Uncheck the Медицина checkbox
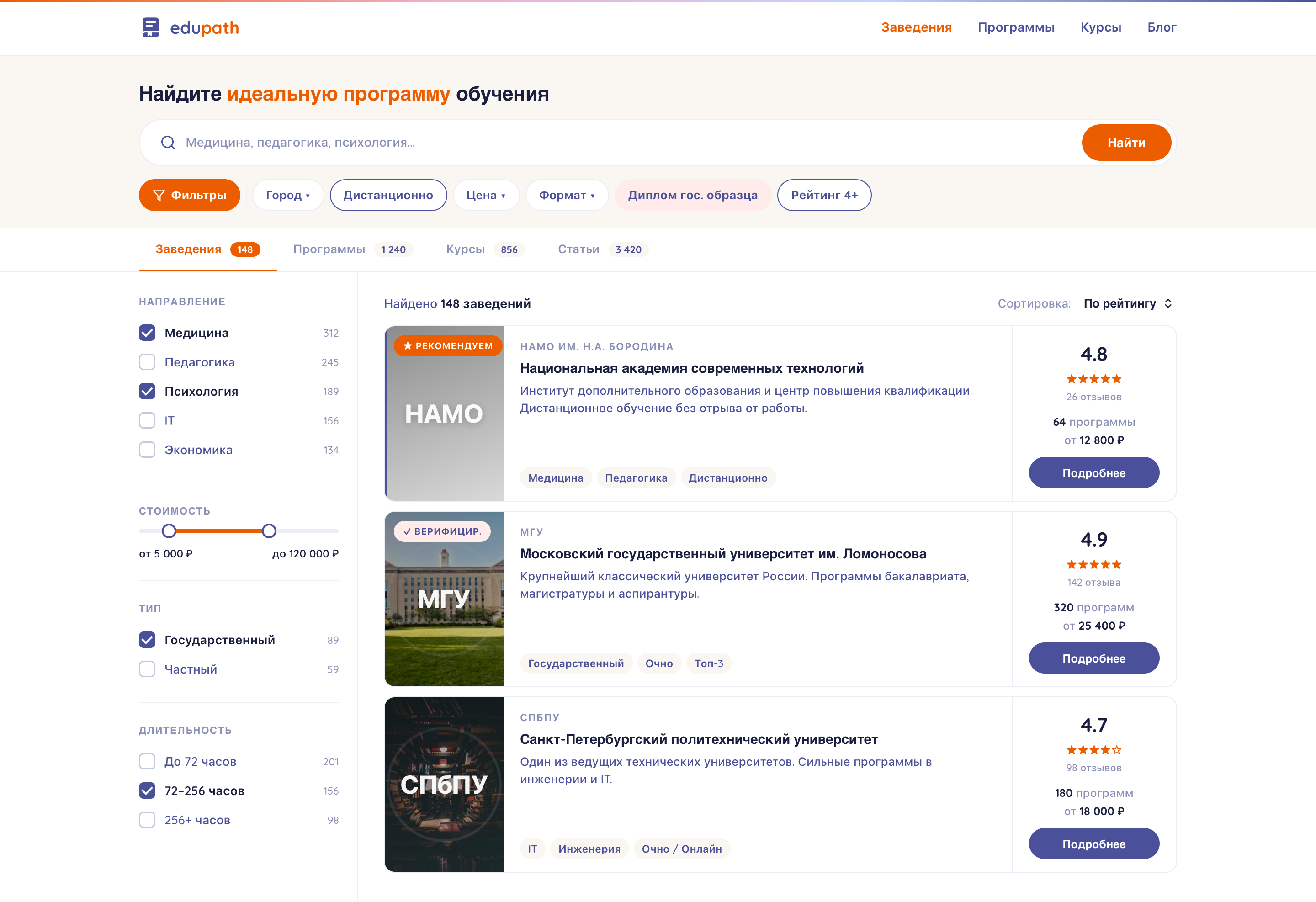The image size is (1316, 902). pyautogui.click(x=147, y=332)
